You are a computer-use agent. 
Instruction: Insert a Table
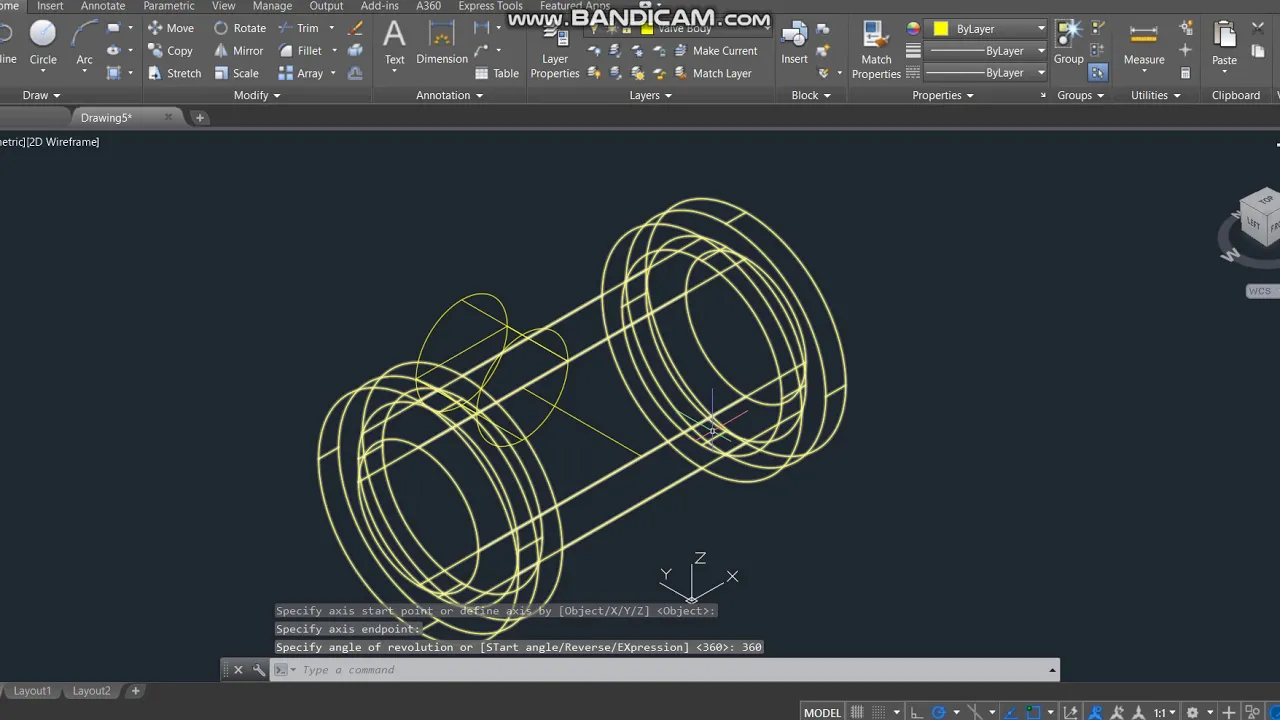(497, 73)
